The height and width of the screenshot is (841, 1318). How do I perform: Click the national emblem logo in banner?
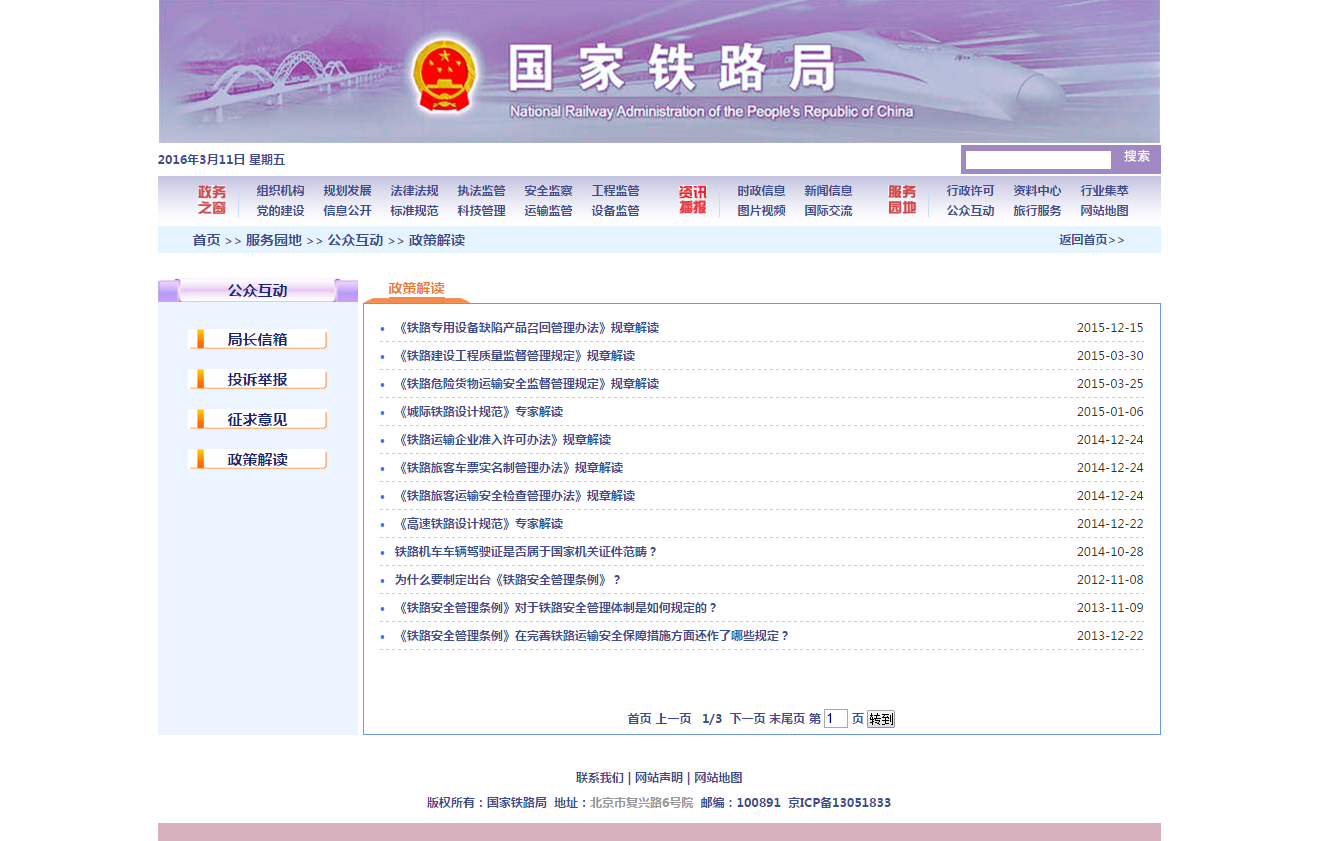coord(444,75)
